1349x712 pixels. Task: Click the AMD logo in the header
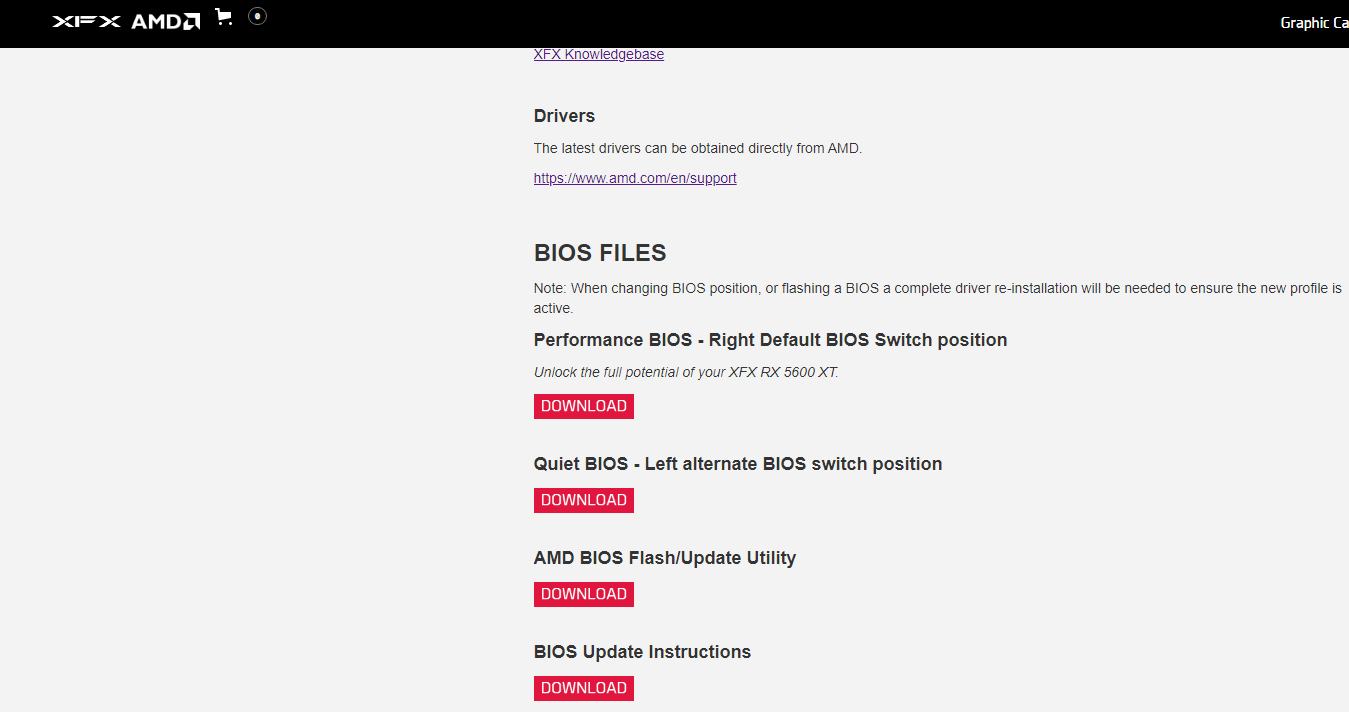pyautogui.click(x=166, y=22)
